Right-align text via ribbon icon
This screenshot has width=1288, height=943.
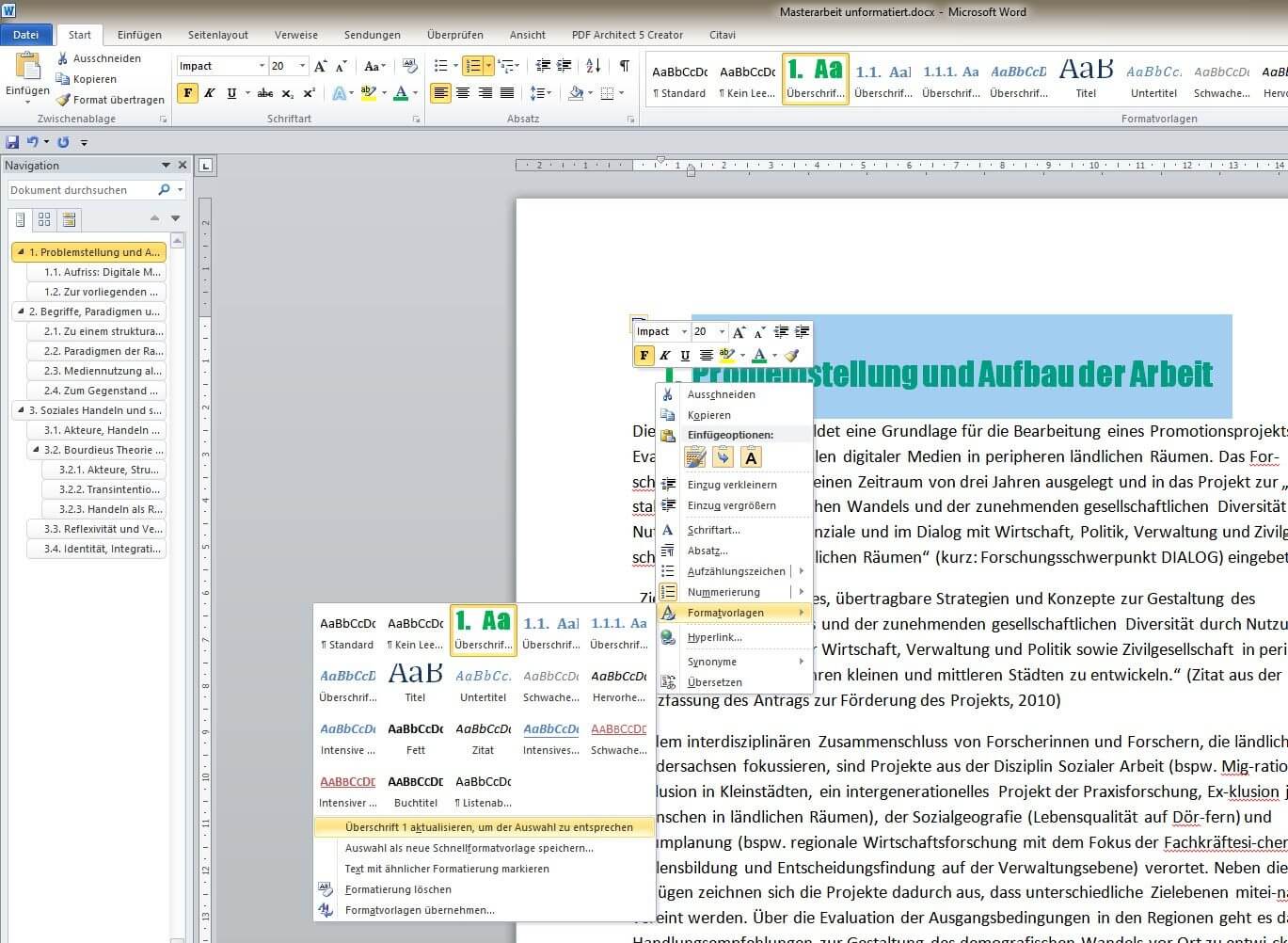(x=485, y=93)
